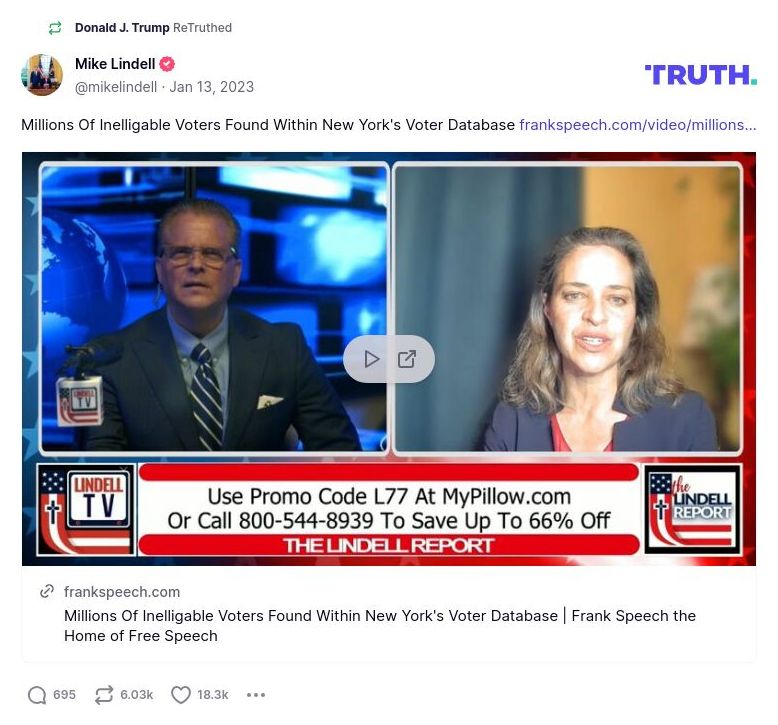778x725 pixels.
Task: Click the link card title about New York's Voter Database
Action: [x=380, y=626]
